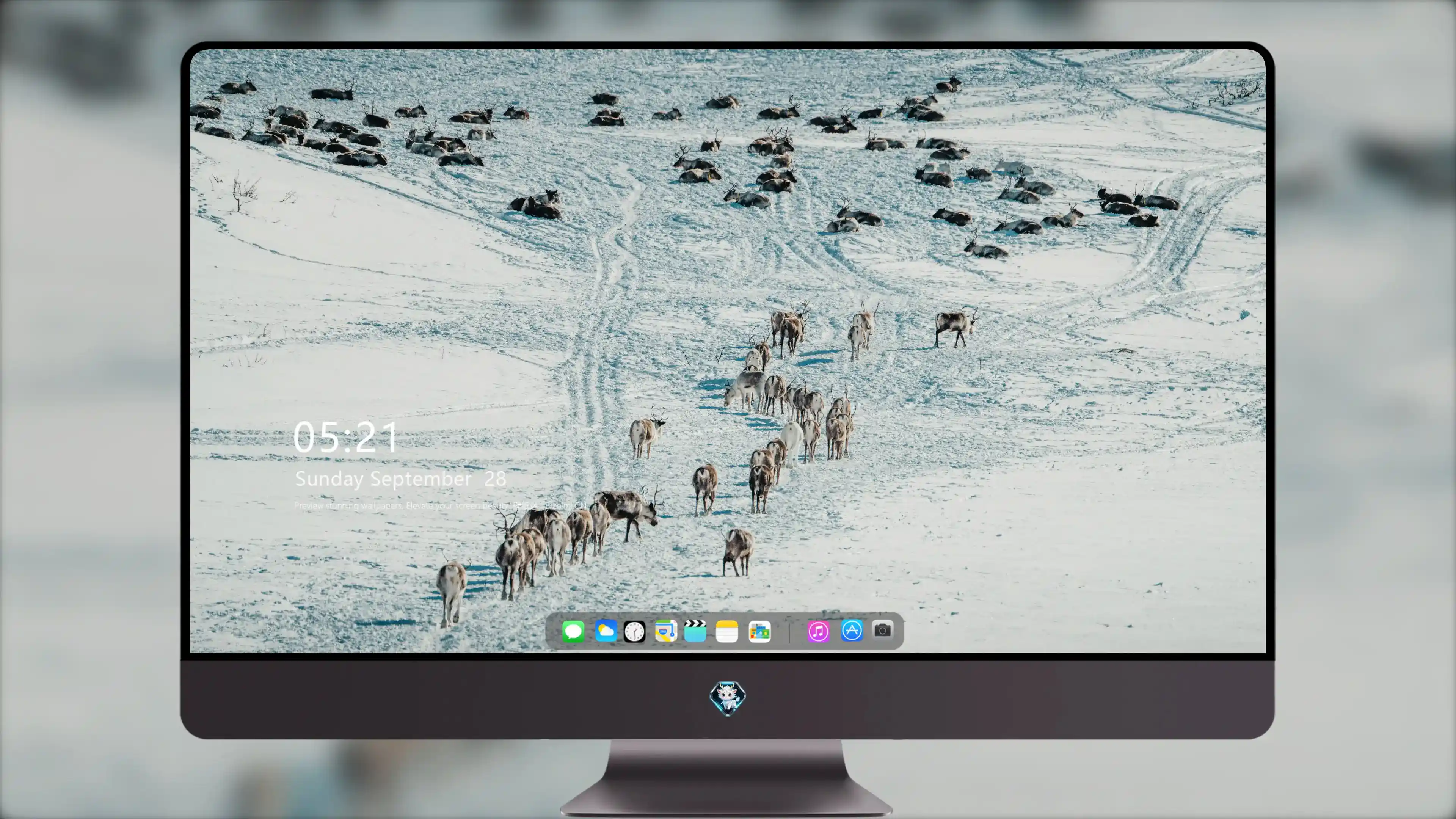Open the Maps app in the dock

666,631
